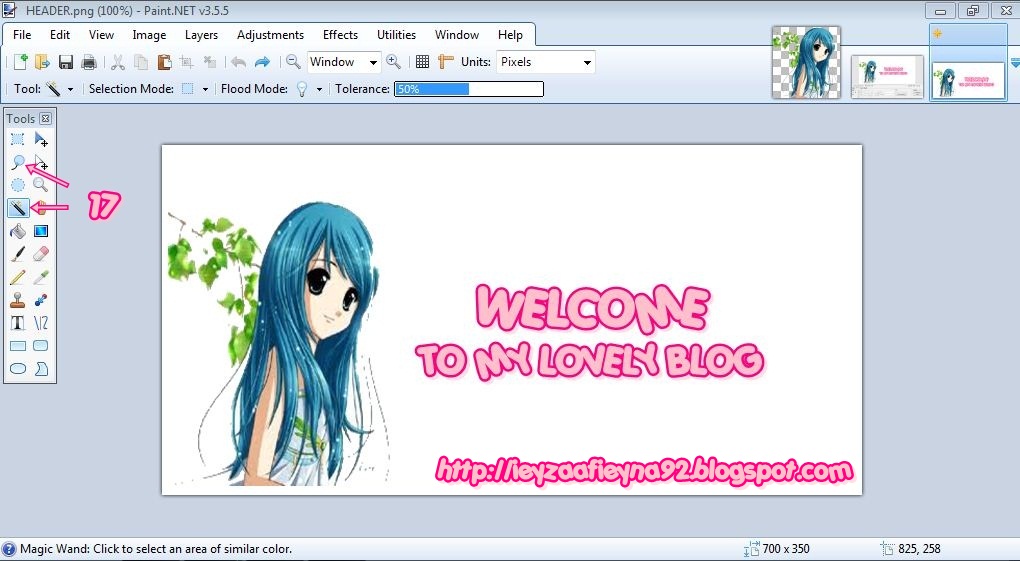Select the Line/Curve tool
Screen dimensions: 1020x561
coord(41,323)
